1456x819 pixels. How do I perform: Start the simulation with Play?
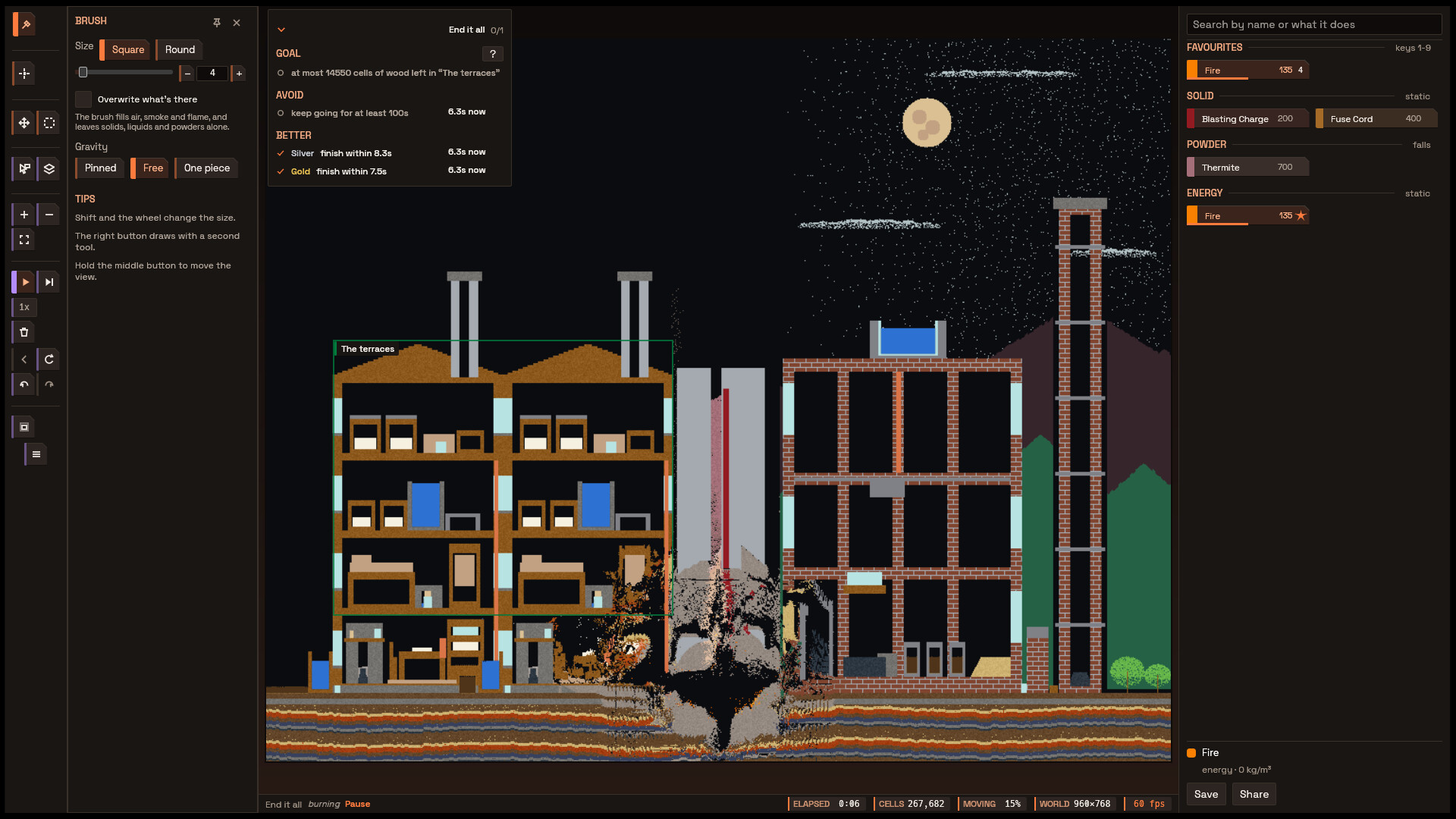tap(24, 282)
